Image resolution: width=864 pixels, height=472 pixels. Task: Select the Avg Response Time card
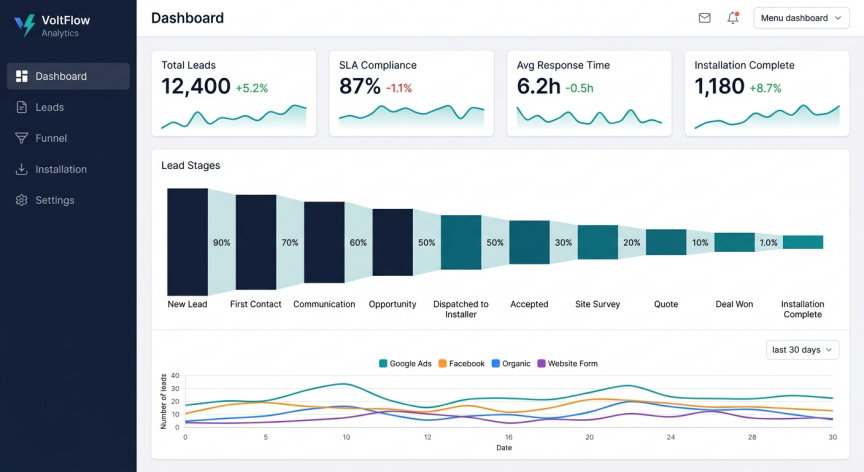pos(589,93)
